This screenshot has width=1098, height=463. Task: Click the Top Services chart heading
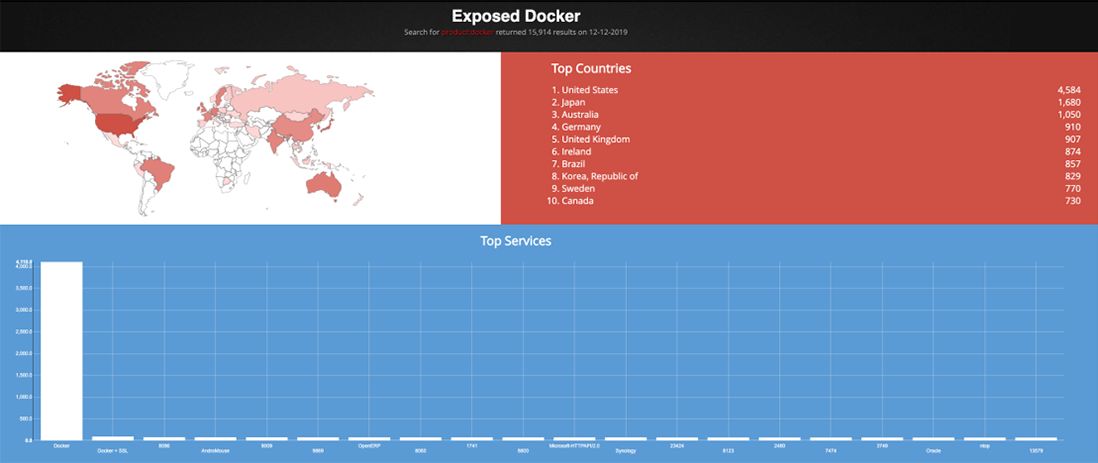point(515,241)
